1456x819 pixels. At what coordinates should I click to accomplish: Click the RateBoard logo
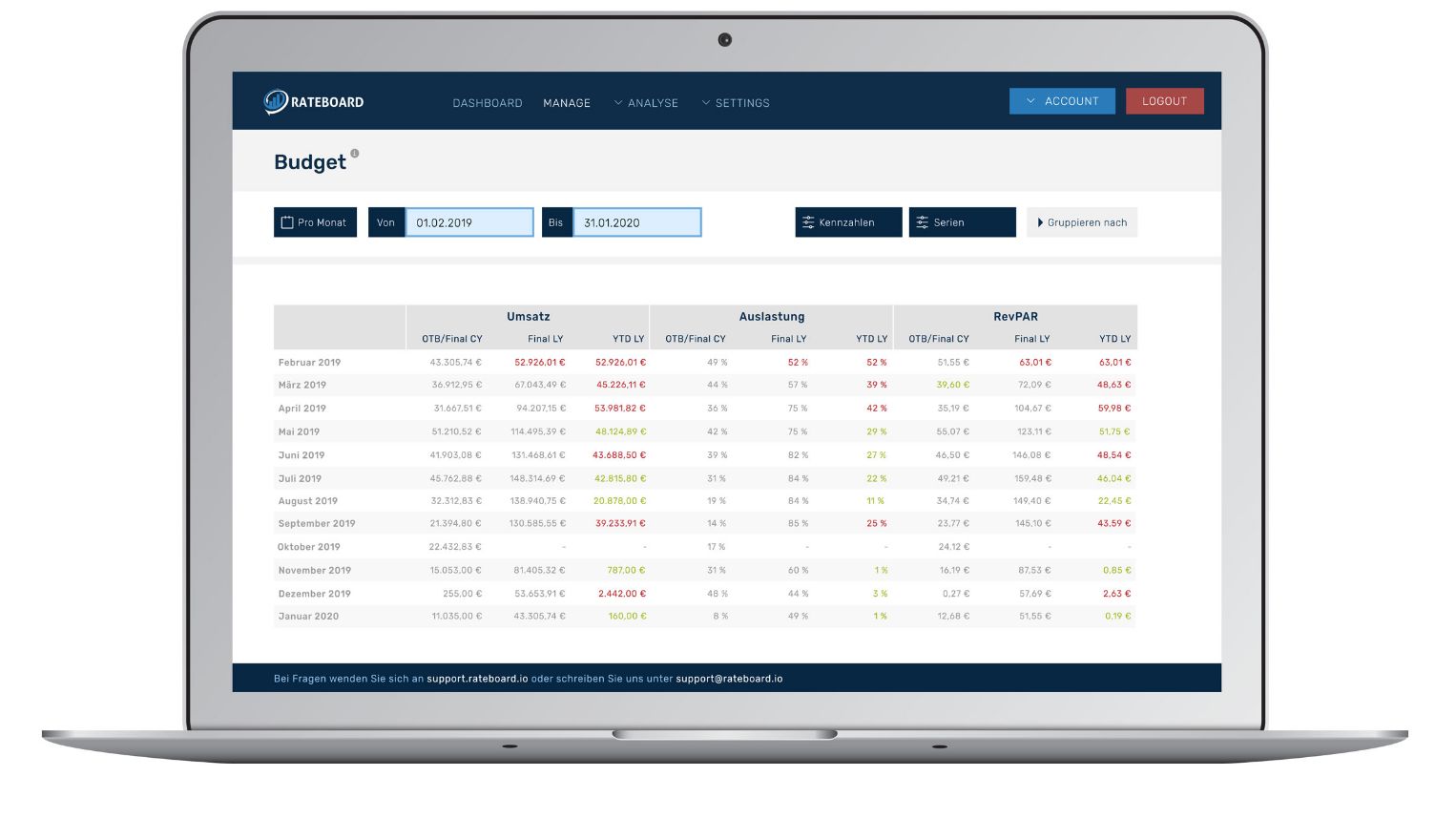point(314,101)
